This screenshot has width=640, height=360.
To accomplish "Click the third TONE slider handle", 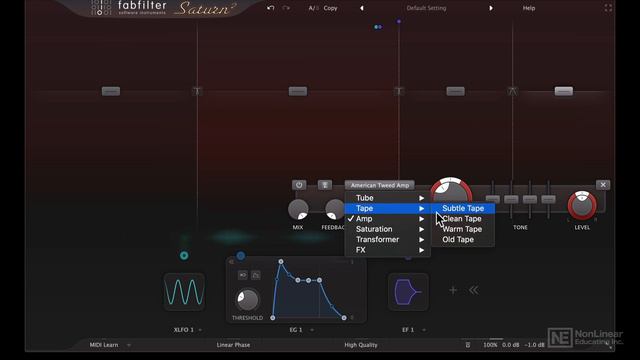I will pos(530,199).
